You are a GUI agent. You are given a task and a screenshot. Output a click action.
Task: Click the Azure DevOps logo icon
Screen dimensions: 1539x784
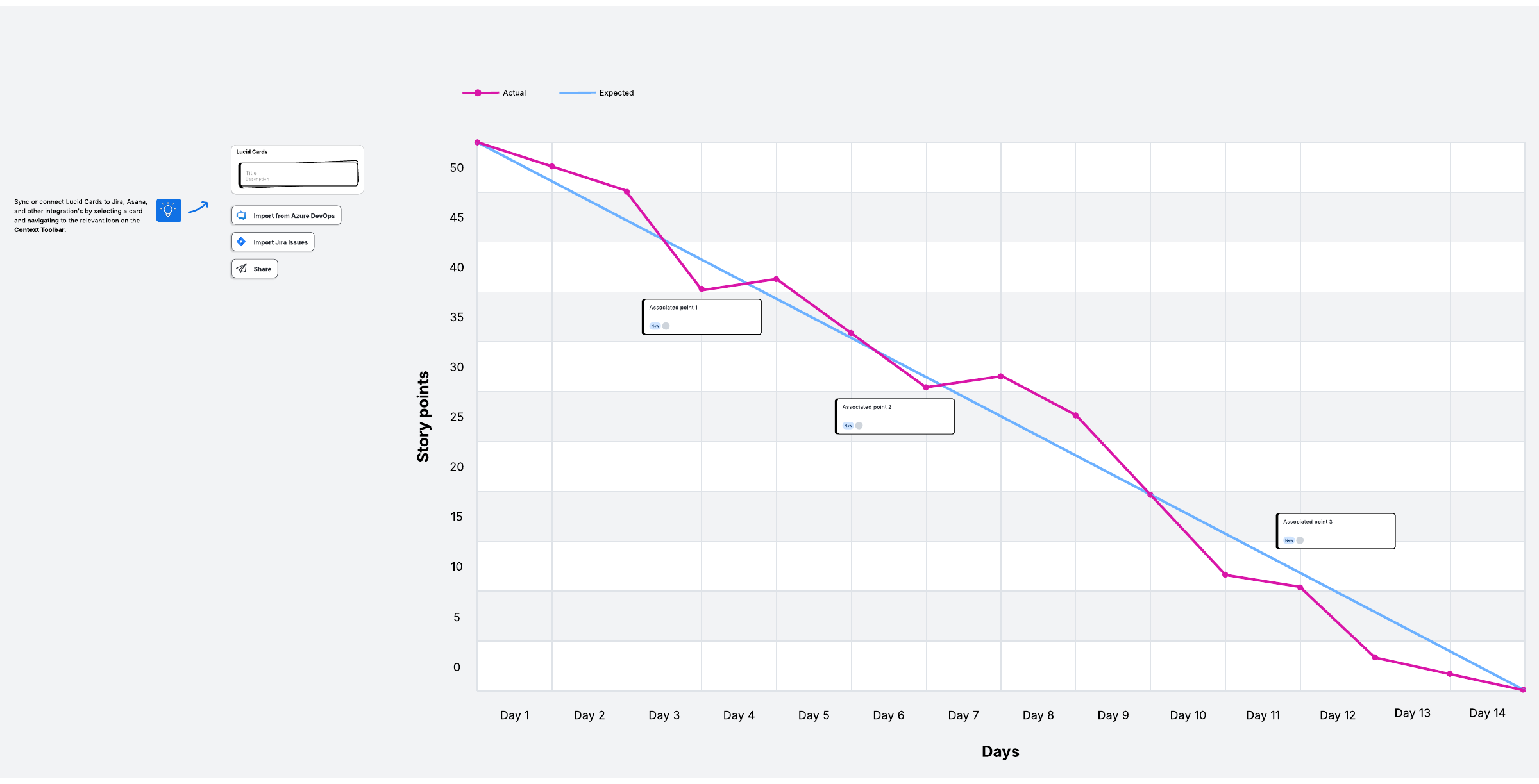point(242,215)
